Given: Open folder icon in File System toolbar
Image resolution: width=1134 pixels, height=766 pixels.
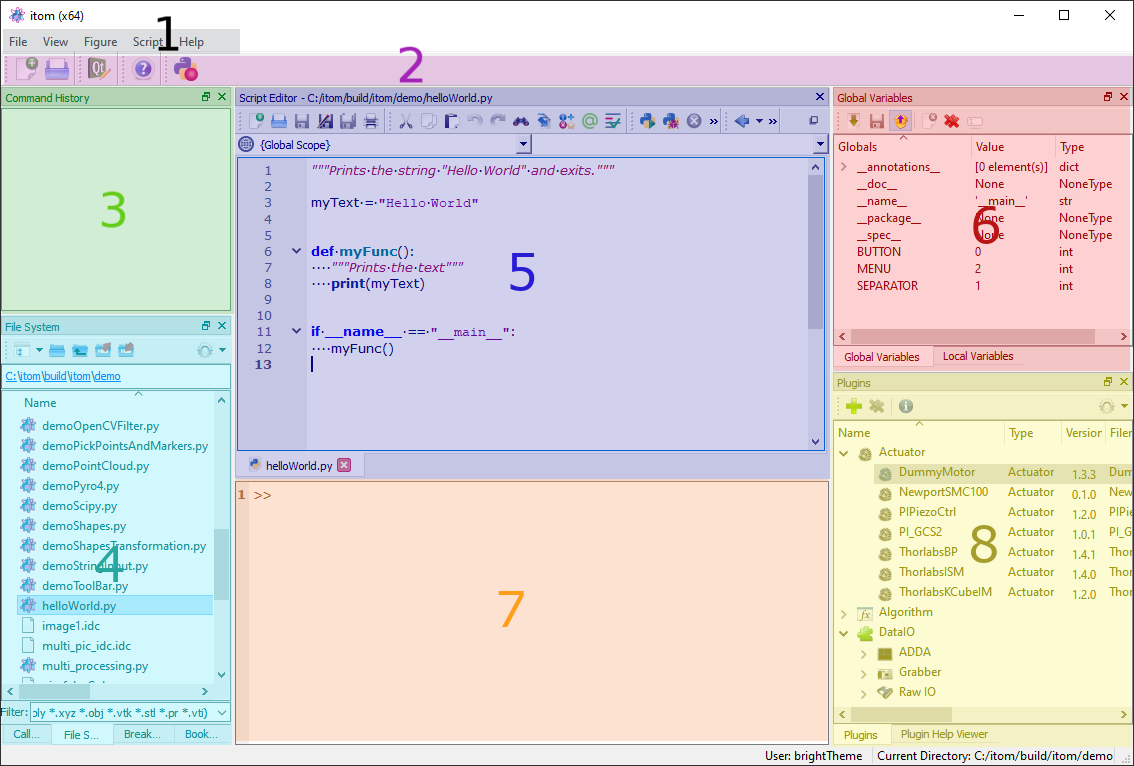Looking at the screenshot, I should [57, 350].
